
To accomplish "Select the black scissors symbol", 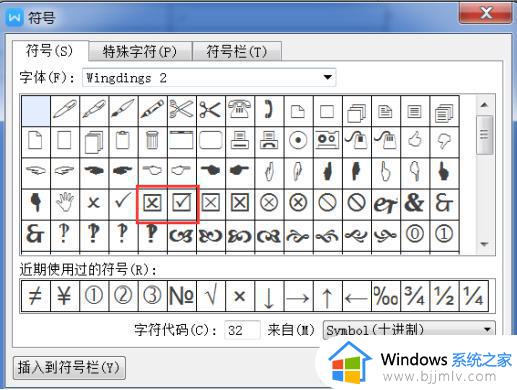I will point(211,110).
